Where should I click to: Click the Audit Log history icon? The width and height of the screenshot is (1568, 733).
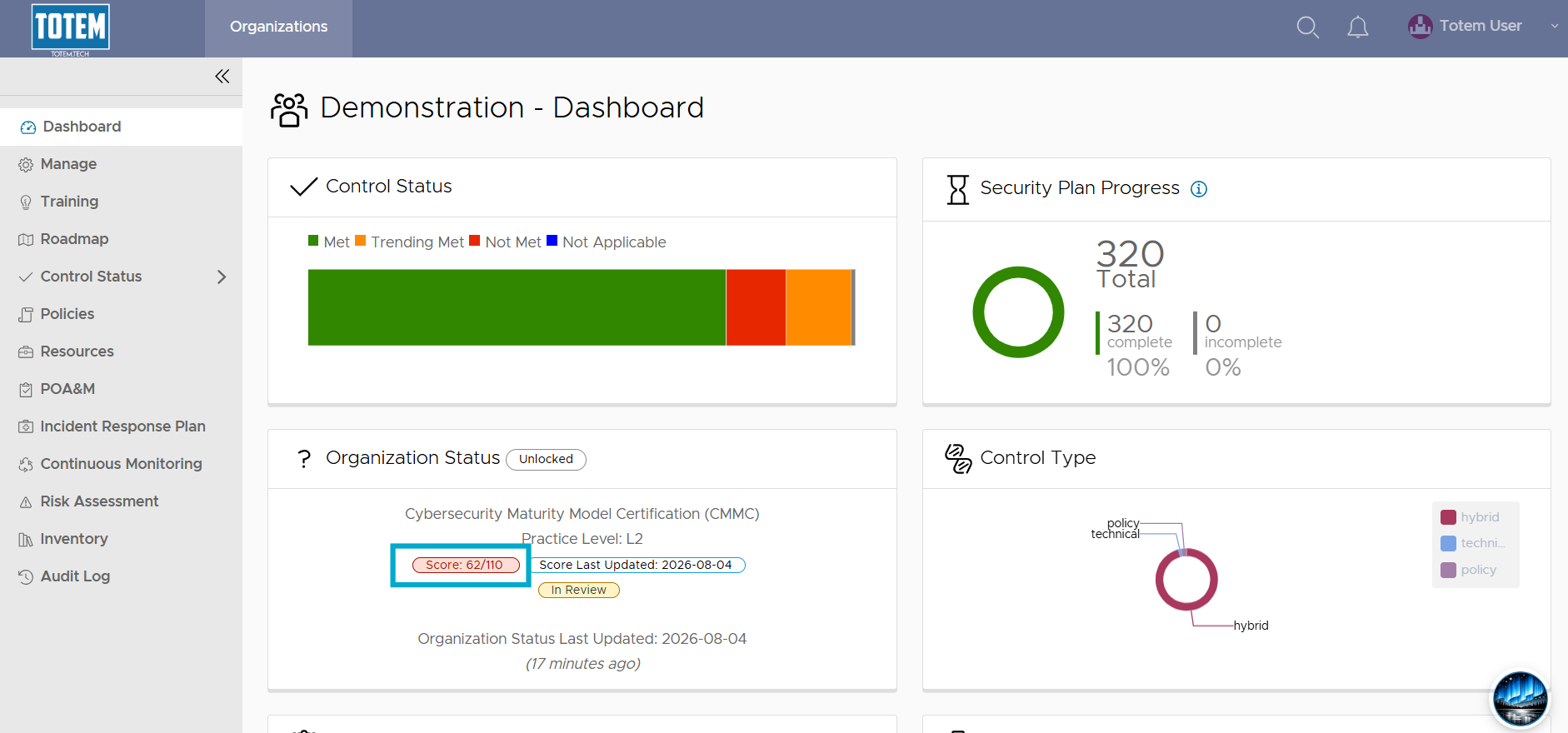pyautogui.click(x=26, y=577)
